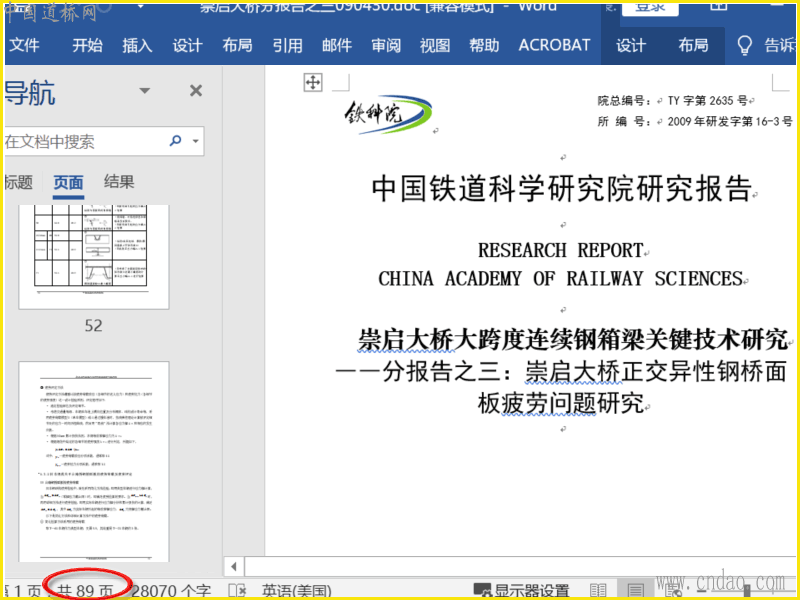The width and height of the screenshot is (800, 600).
Task: Open 显示器设置 display settings
Action: click(521, 591)
